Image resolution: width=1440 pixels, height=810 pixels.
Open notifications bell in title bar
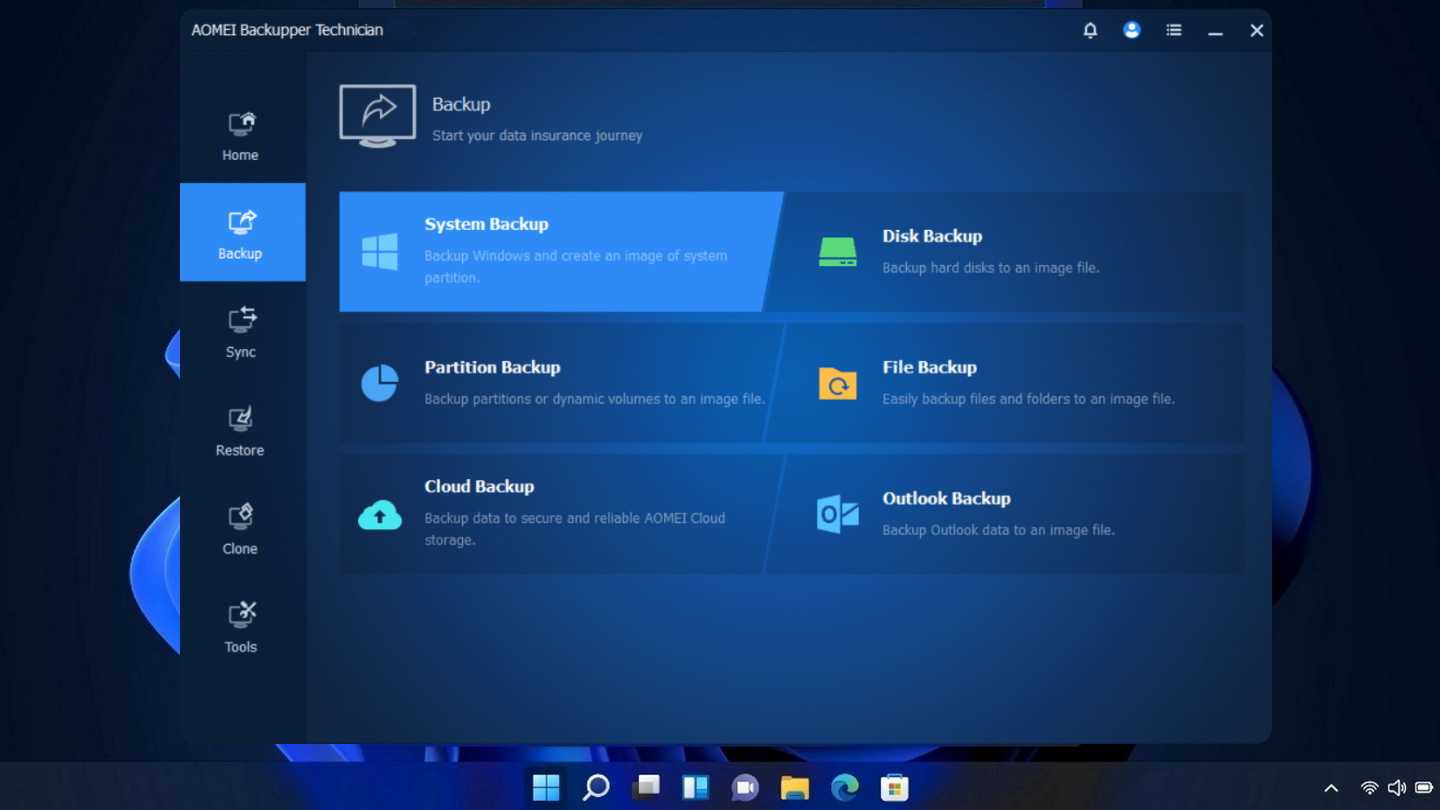click(x=1090, y=30)
